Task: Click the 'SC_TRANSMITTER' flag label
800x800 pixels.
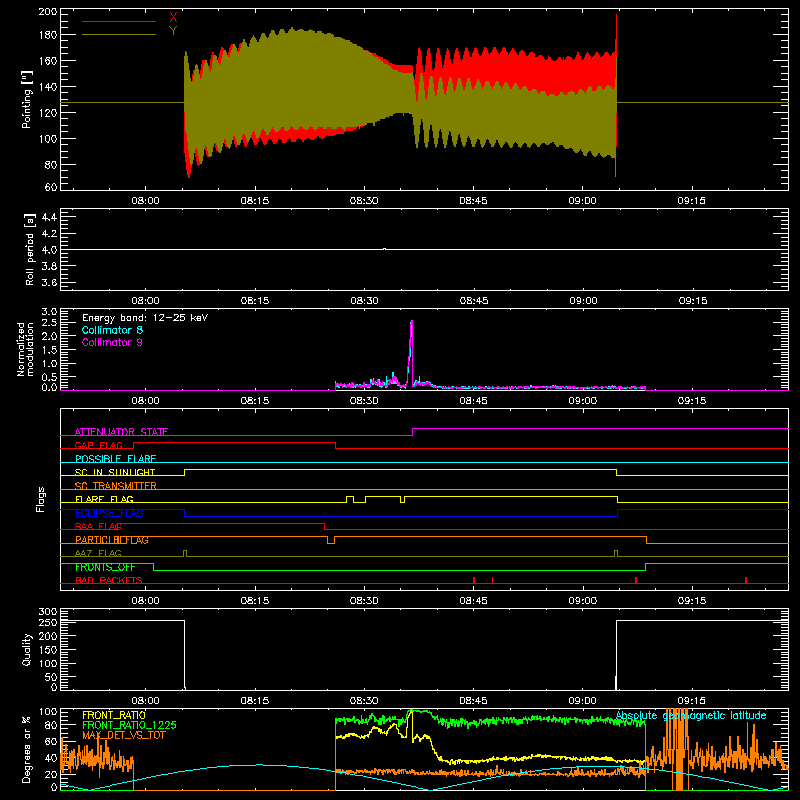Action: coord(115,486)
